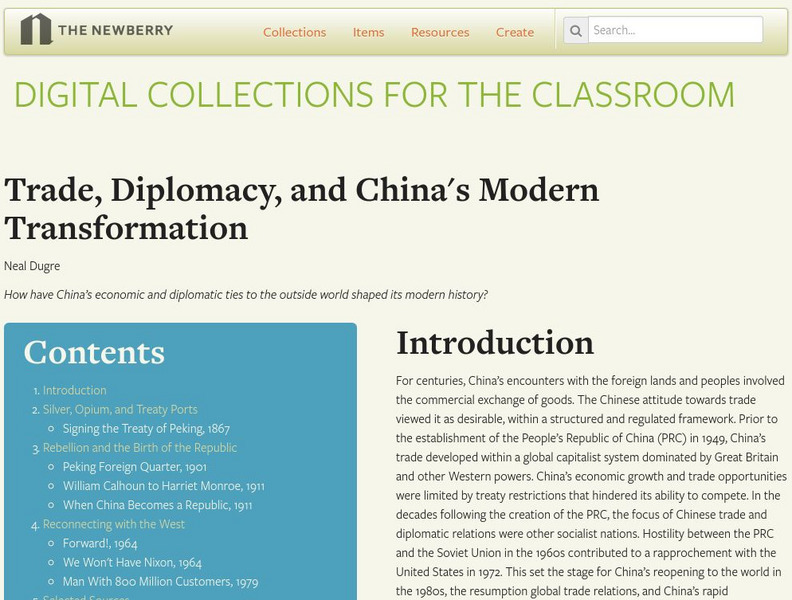This screenshot has height=600, width=792.
Task: Click the magnifying glass search icon
Action: coord(576,30)
